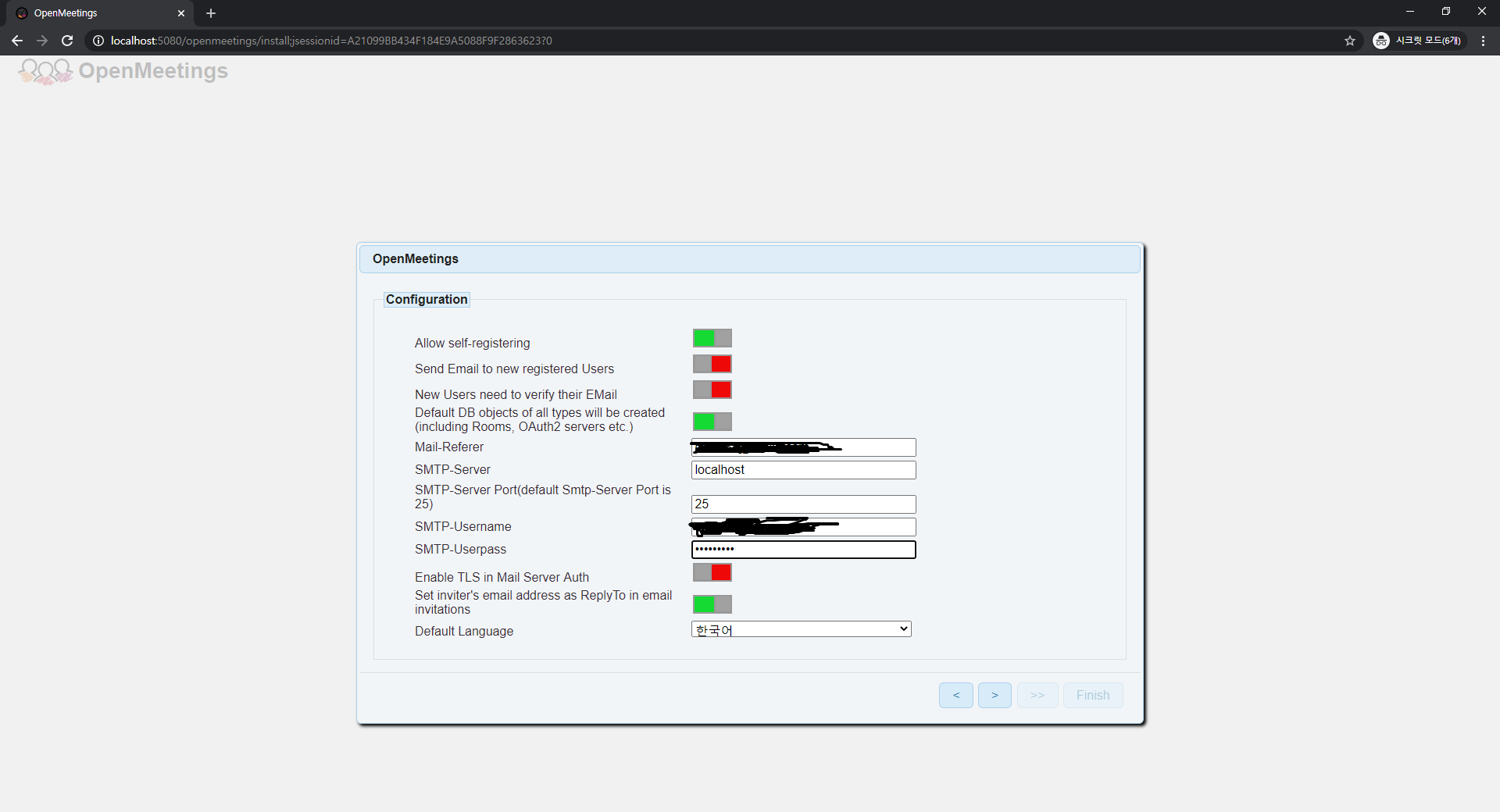
Task: Bookmark this page with star icon
Action: point(1350,41)
